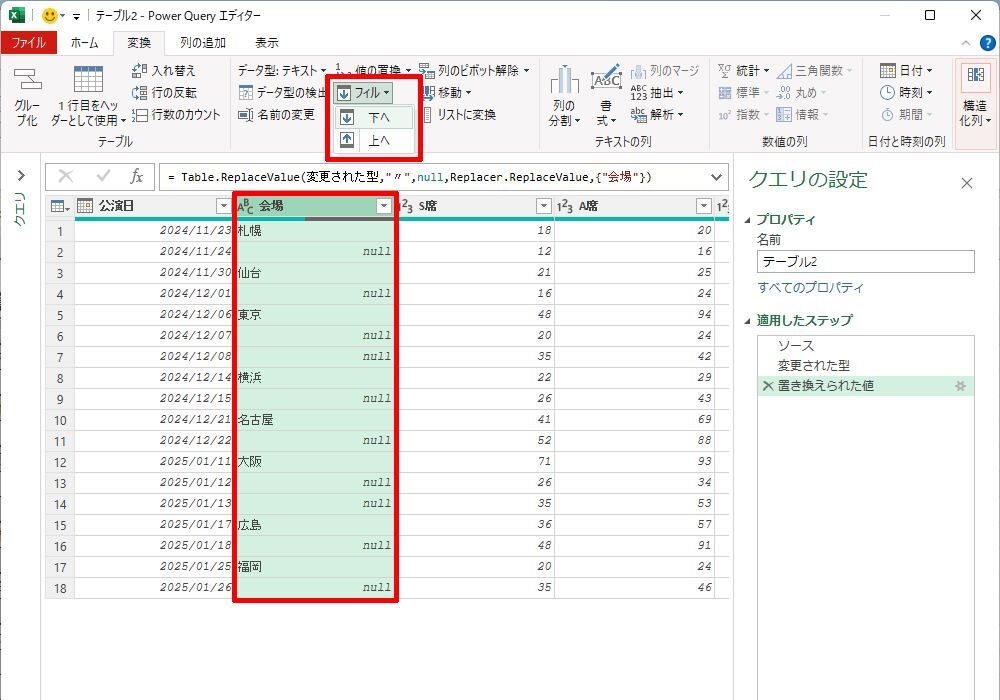Open filter dropdown for 会場 column
This screenshot has width=1000, height=700.
tap(383, 206)
